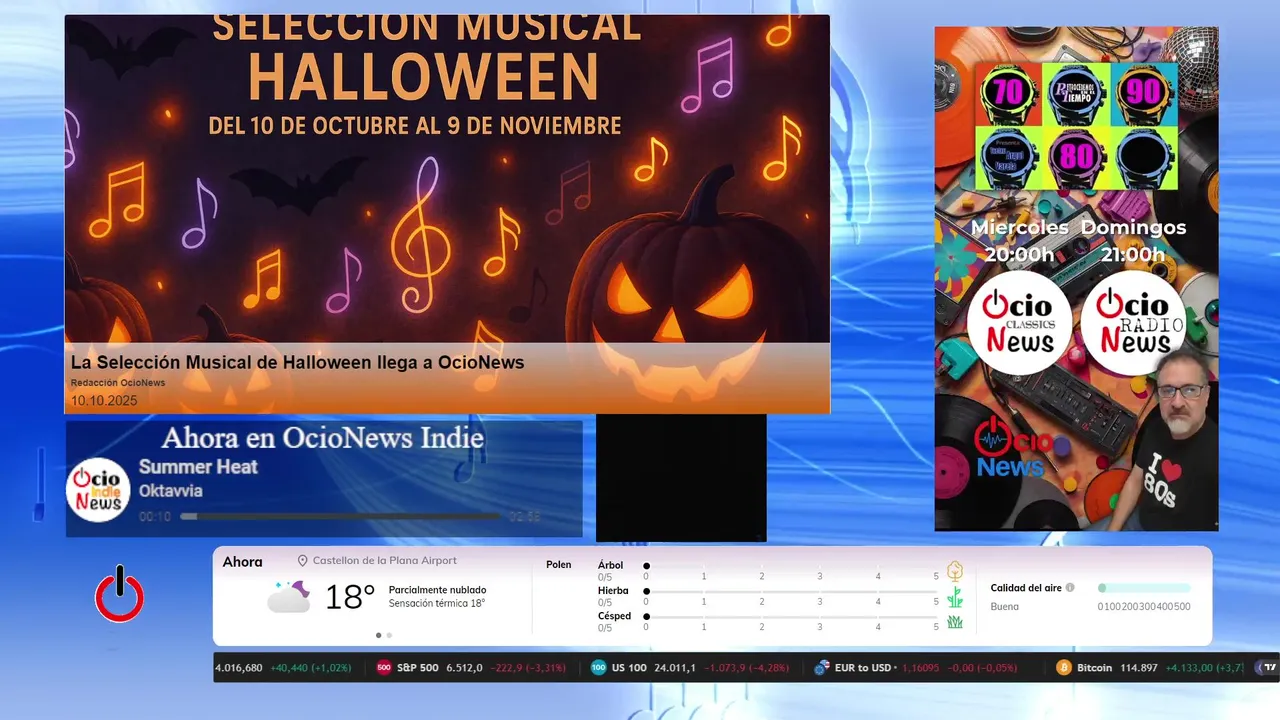Click the 90 watch icon in promo

(x=1143, y=95)
